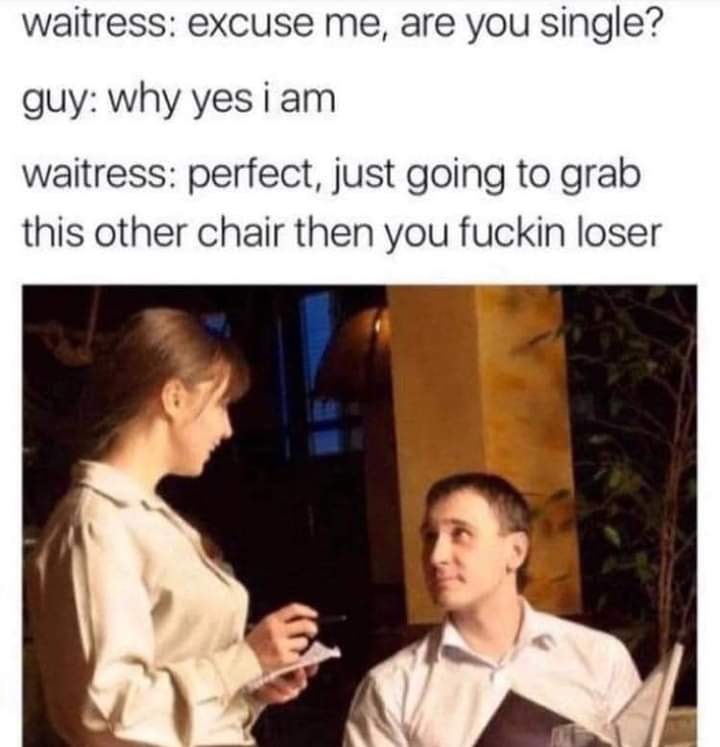Click the first "waitress:" label
Screen dimensions: 720x747
pyautogui.click(x=100, y=24)
